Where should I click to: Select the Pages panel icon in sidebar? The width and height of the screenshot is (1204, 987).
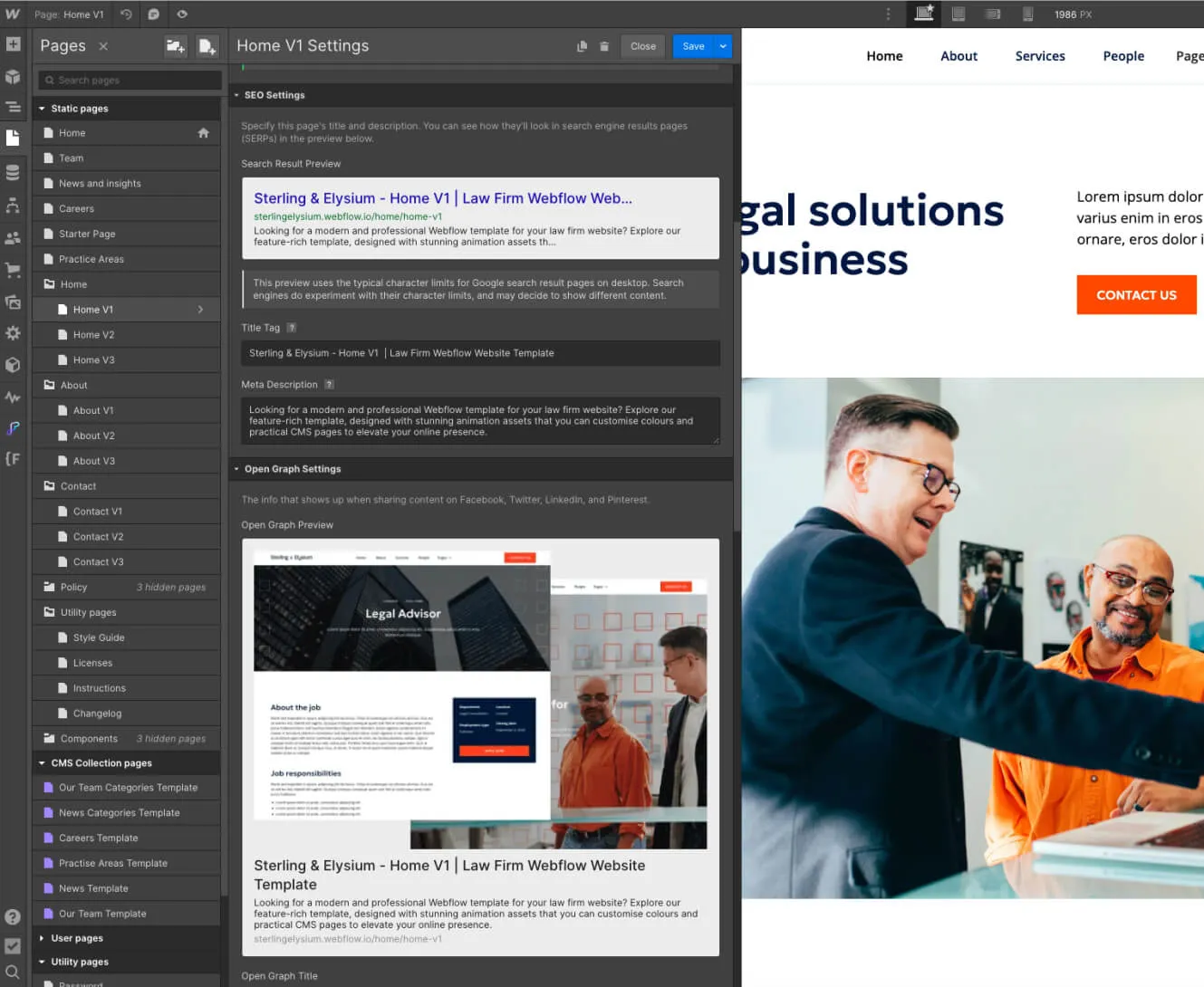(13, 138)
